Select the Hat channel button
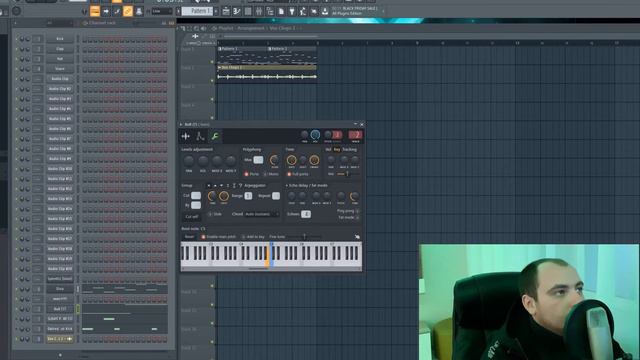The image size is (640, 360). coord(60,59)
